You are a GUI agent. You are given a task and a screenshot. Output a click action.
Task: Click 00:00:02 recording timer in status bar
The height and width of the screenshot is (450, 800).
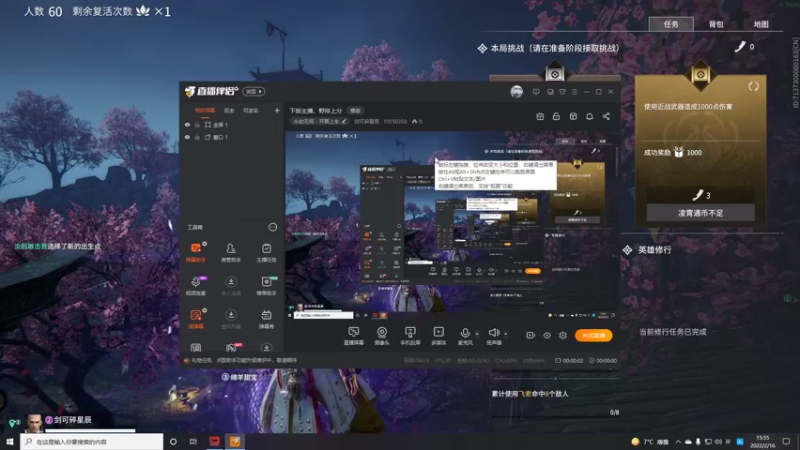(569, 360)
